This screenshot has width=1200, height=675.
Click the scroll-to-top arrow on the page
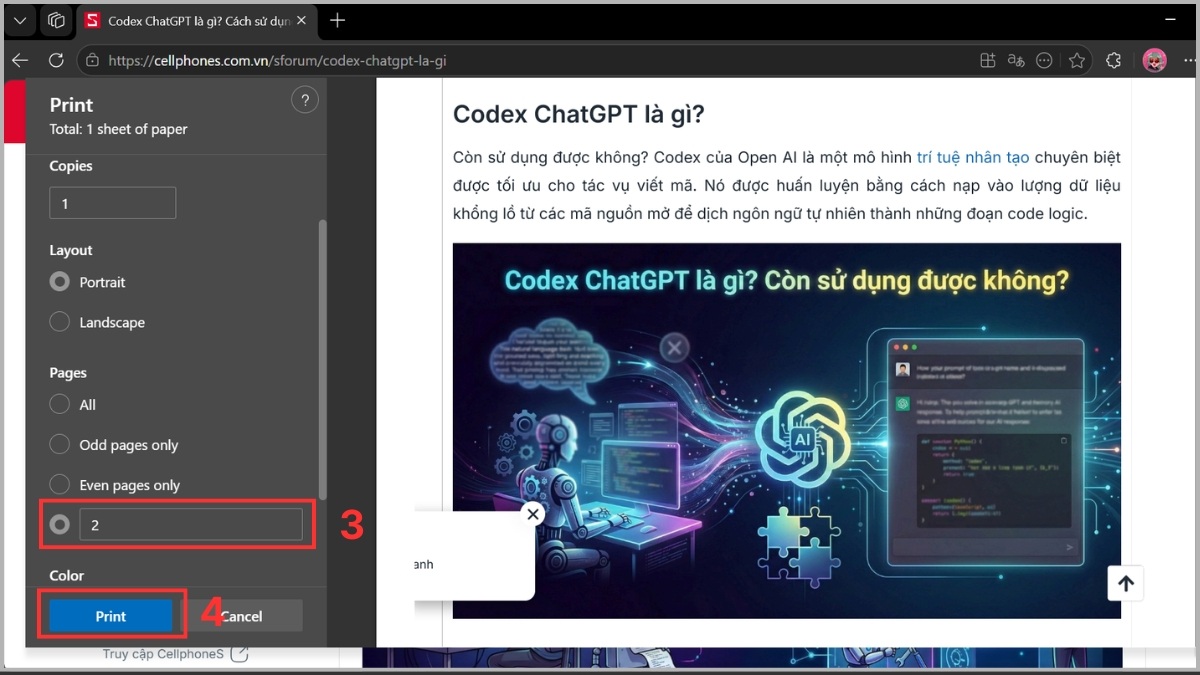click(1125, 583)
